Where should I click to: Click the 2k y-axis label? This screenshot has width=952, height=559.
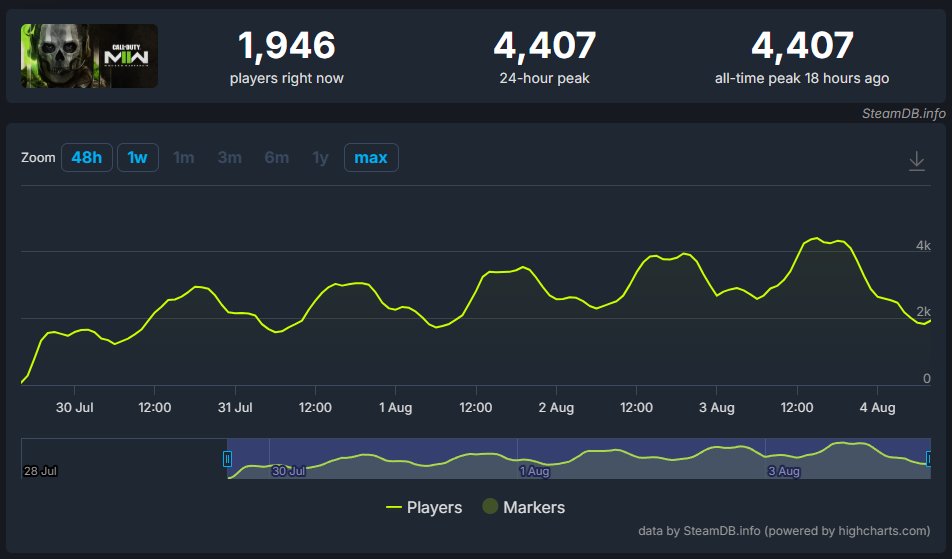click(923, 312)
